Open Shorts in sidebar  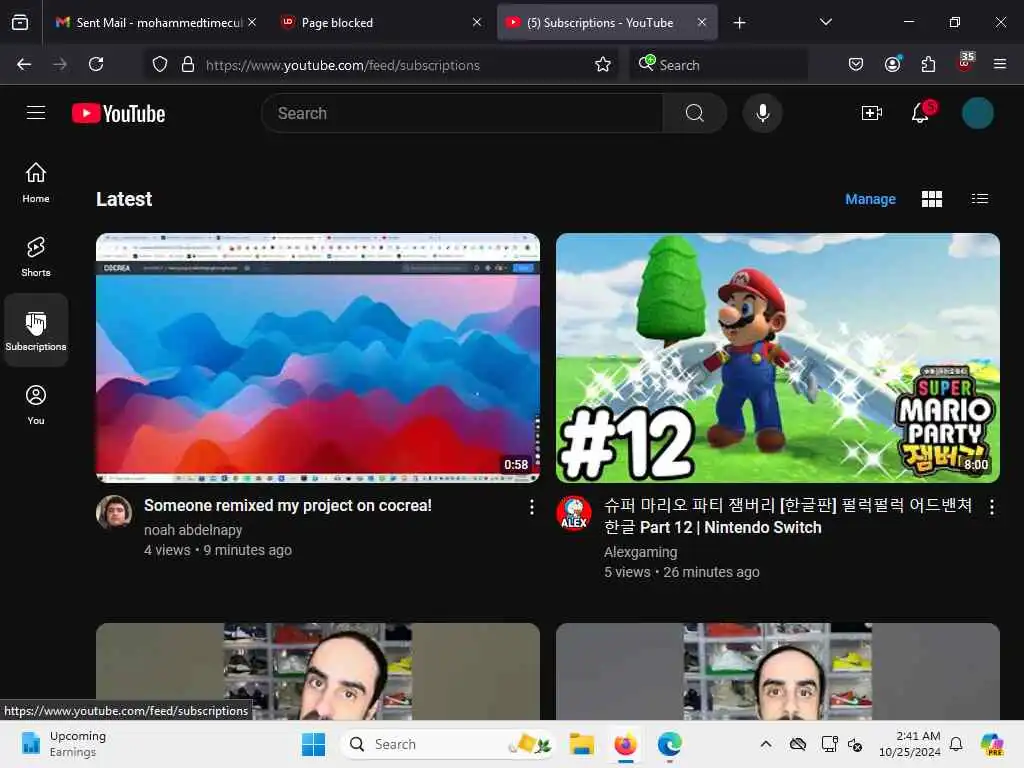pos(36,256)
